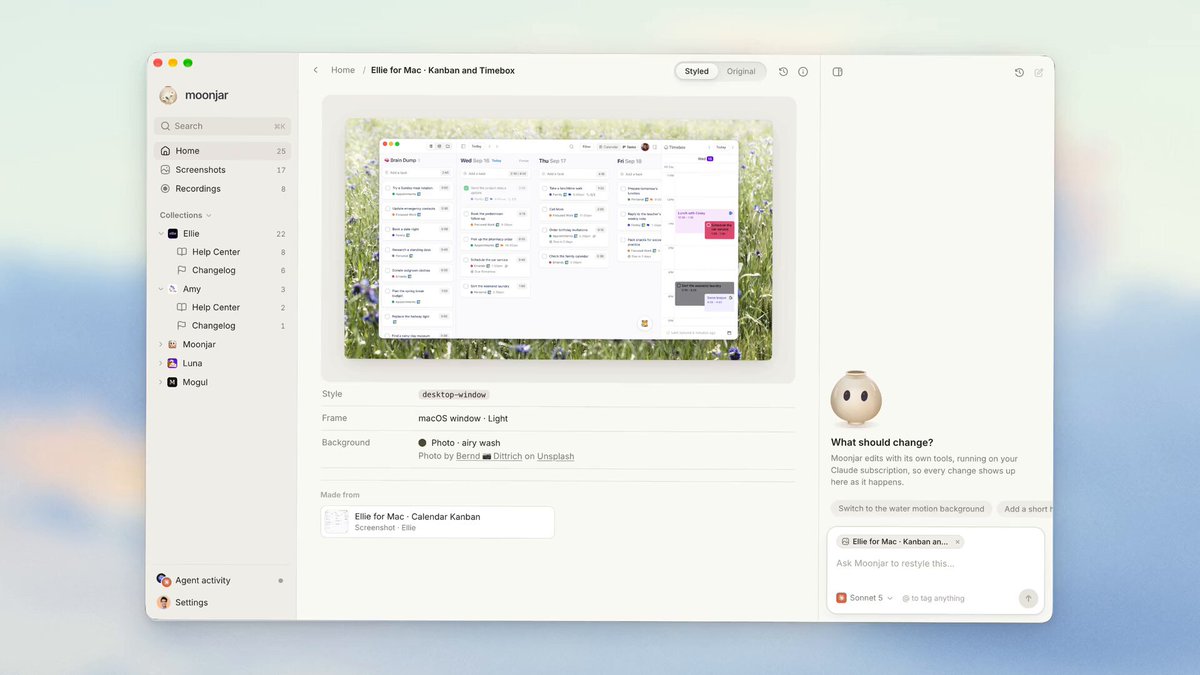This screenshot has height=675, width=1200.
Task: Start a new chat with the compose icon
Action: (x=1039, y=72)
